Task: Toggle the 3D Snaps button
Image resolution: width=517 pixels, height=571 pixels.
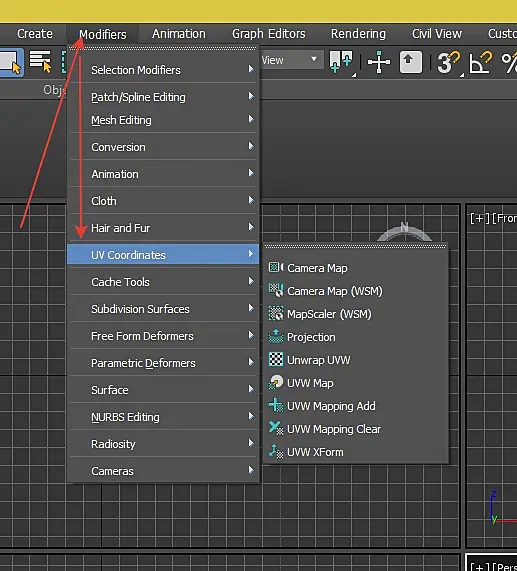Action: tap(449, 62)
